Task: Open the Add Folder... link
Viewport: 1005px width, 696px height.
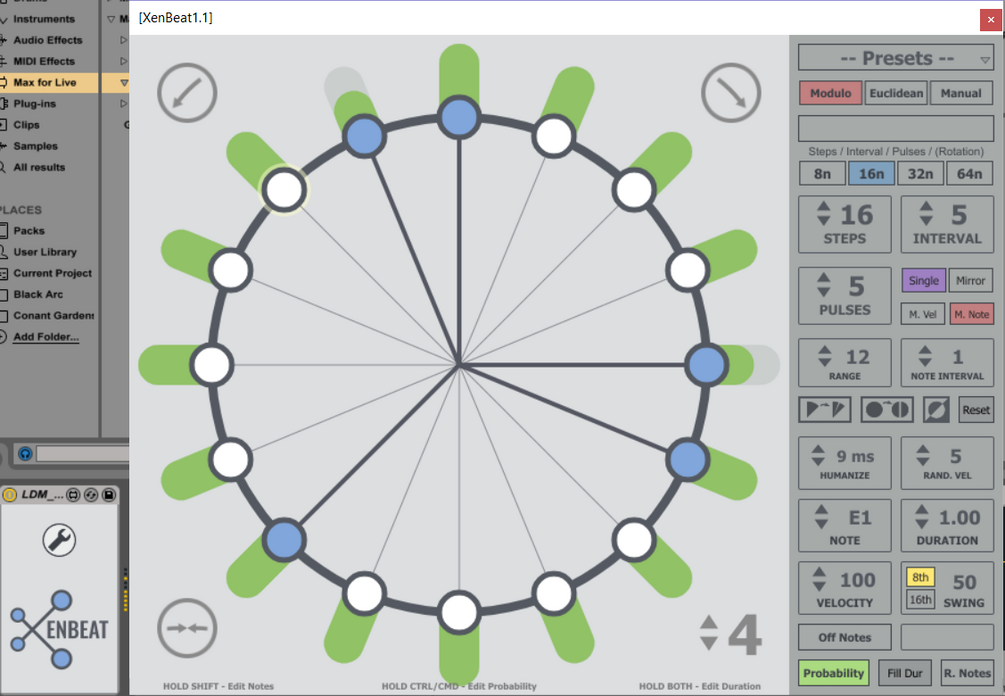Action: coord(46,336)
